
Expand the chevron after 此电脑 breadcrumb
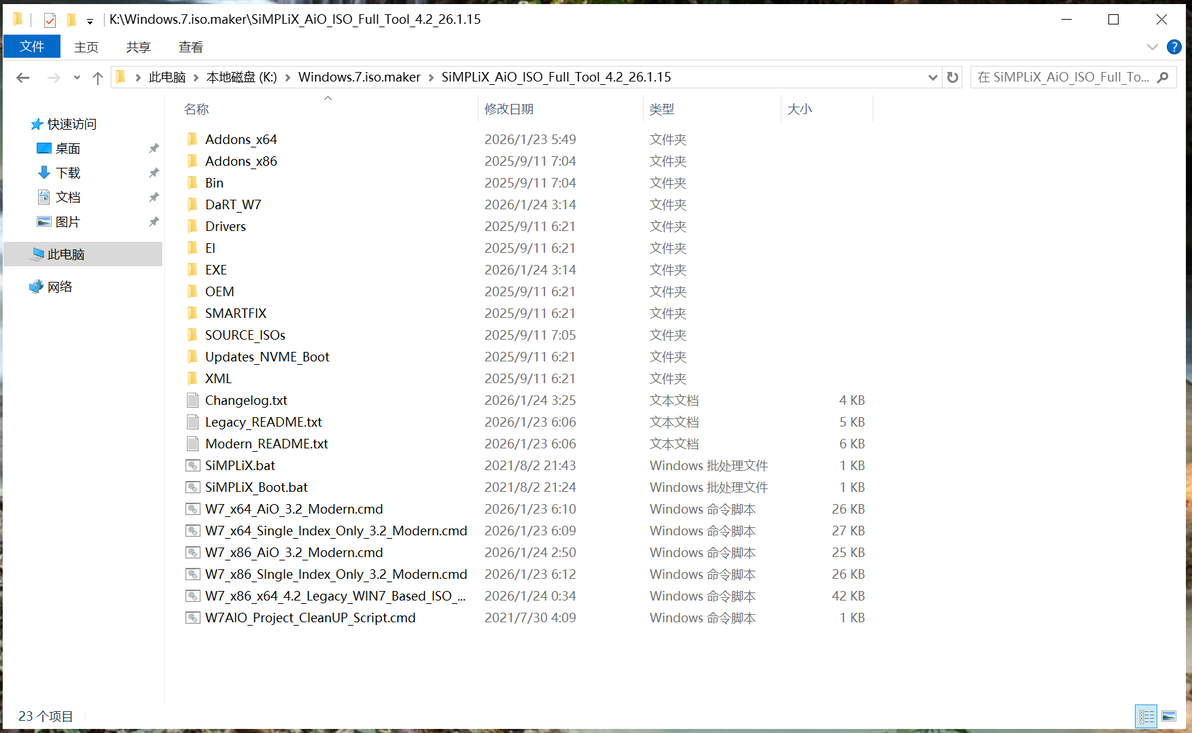[196, 77]
